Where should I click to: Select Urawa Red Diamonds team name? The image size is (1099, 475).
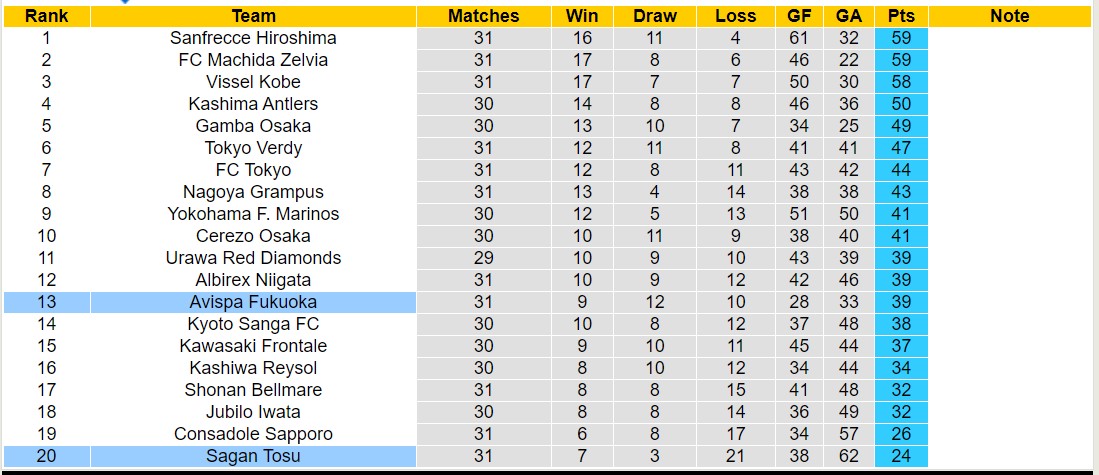click(x=253, y=258)
